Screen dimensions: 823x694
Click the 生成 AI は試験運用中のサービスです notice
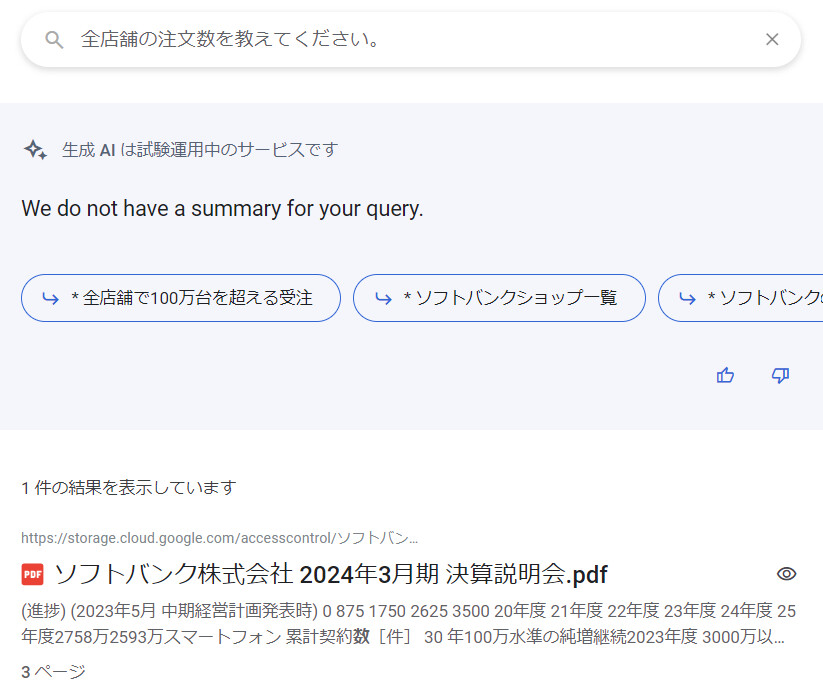coord(200,150)
